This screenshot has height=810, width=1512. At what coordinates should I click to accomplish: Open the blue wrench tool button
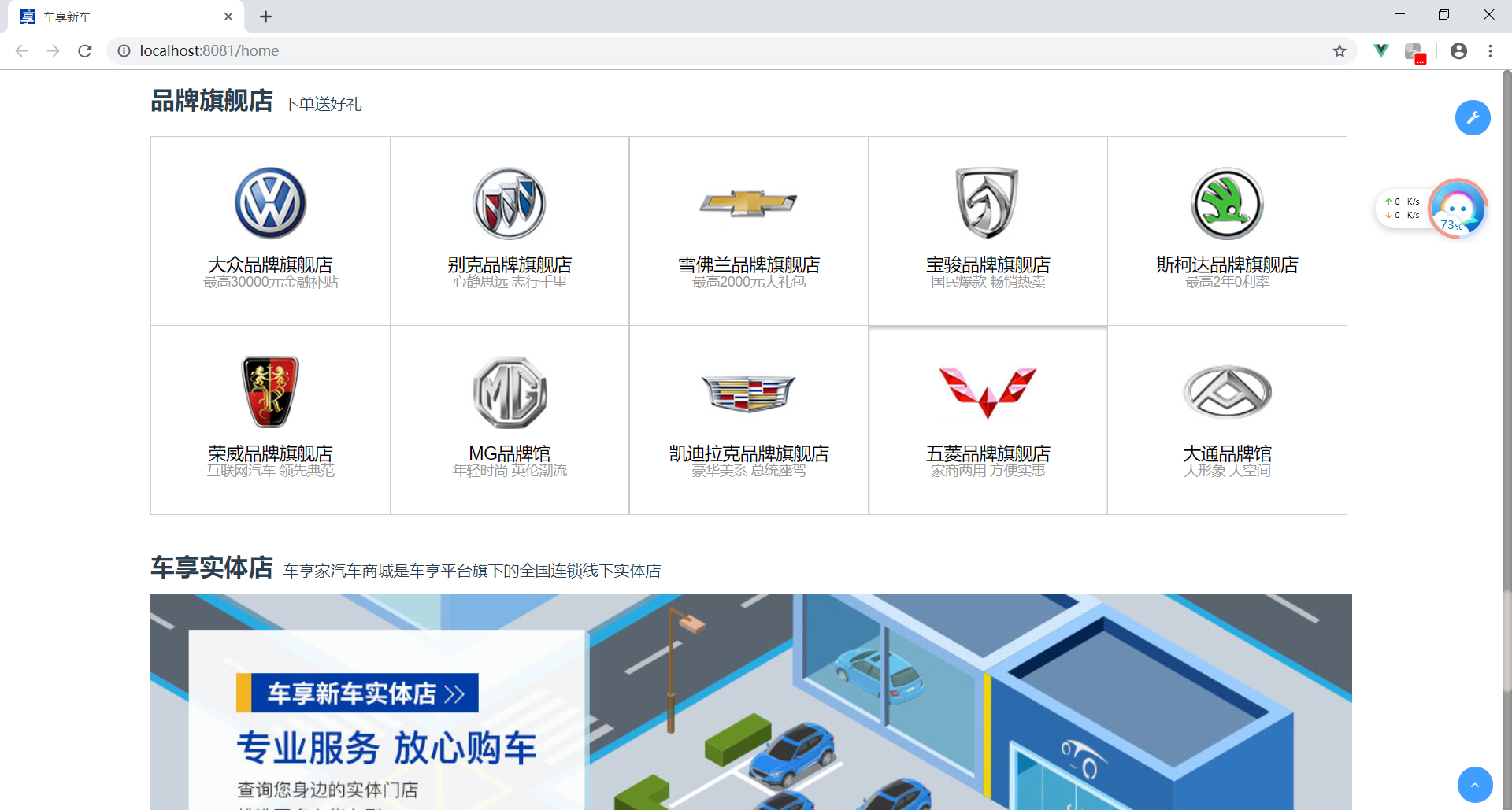coord(1473,118)
